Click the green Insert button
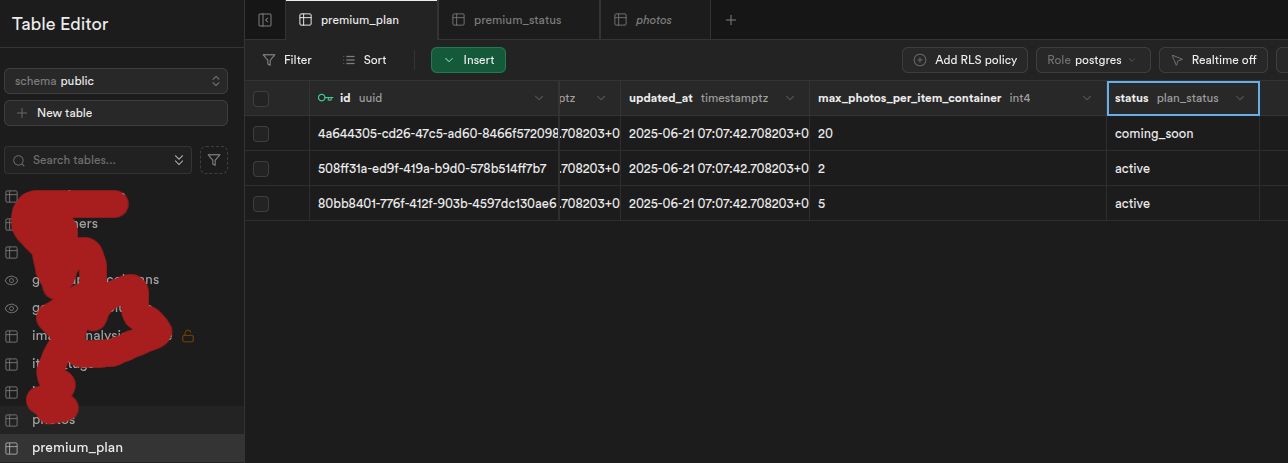The image size is (1288, 463). tap(469, 60)
